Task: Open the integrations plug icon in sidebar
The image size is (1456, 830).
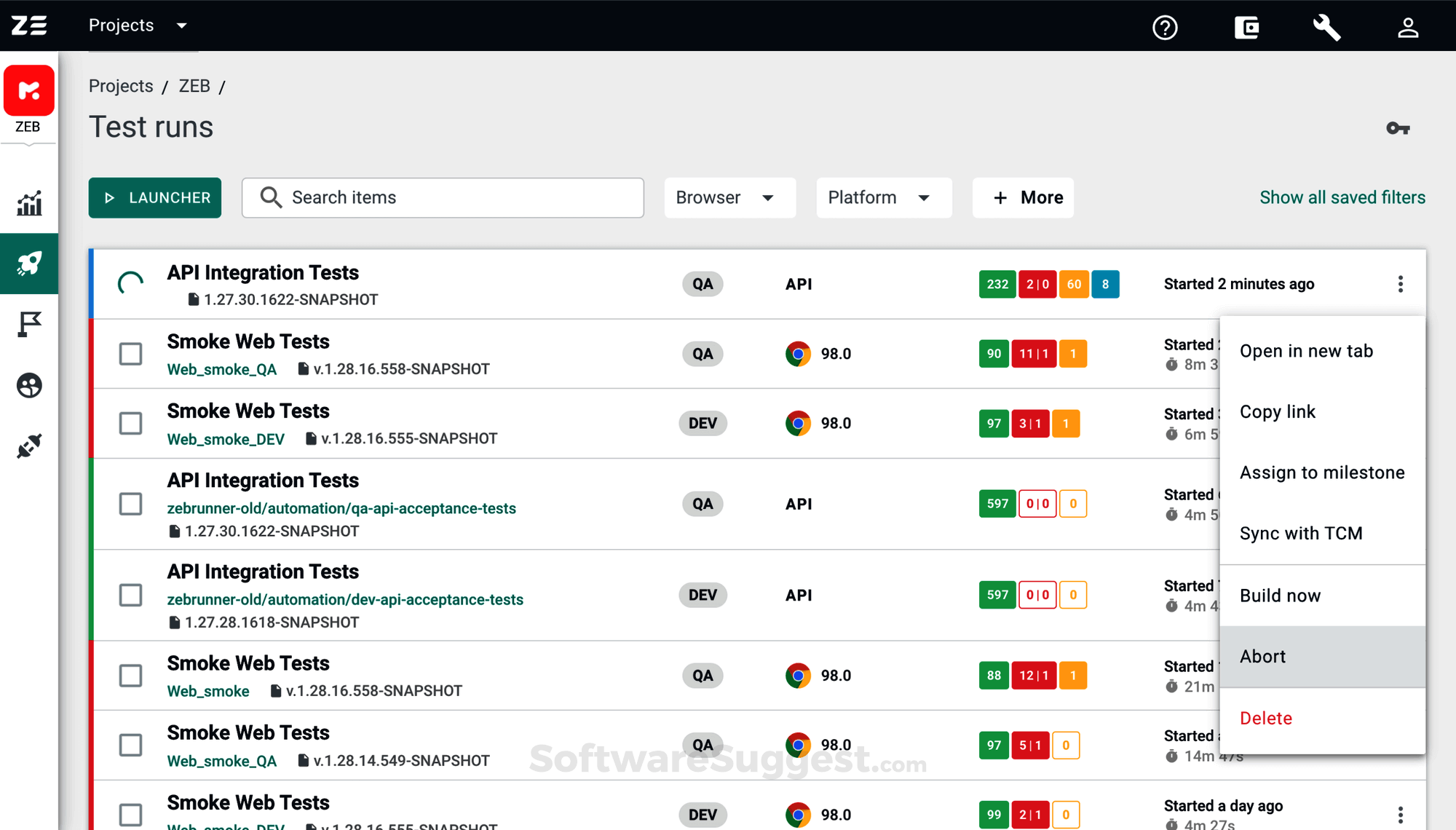Action: coord(28,446)
